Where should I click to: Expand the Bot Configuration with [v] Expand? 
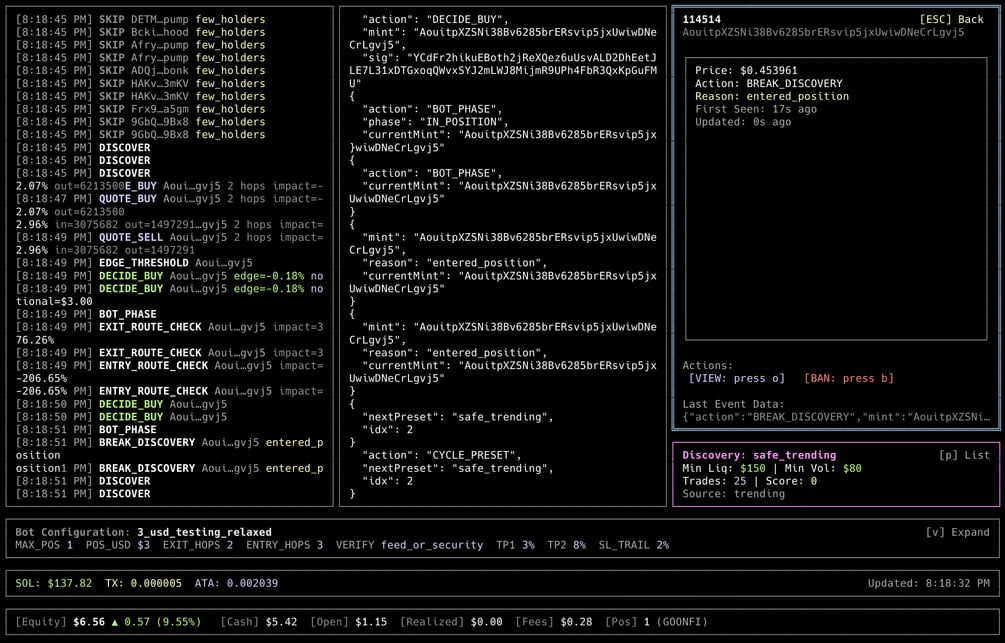(x=958, y=532)
